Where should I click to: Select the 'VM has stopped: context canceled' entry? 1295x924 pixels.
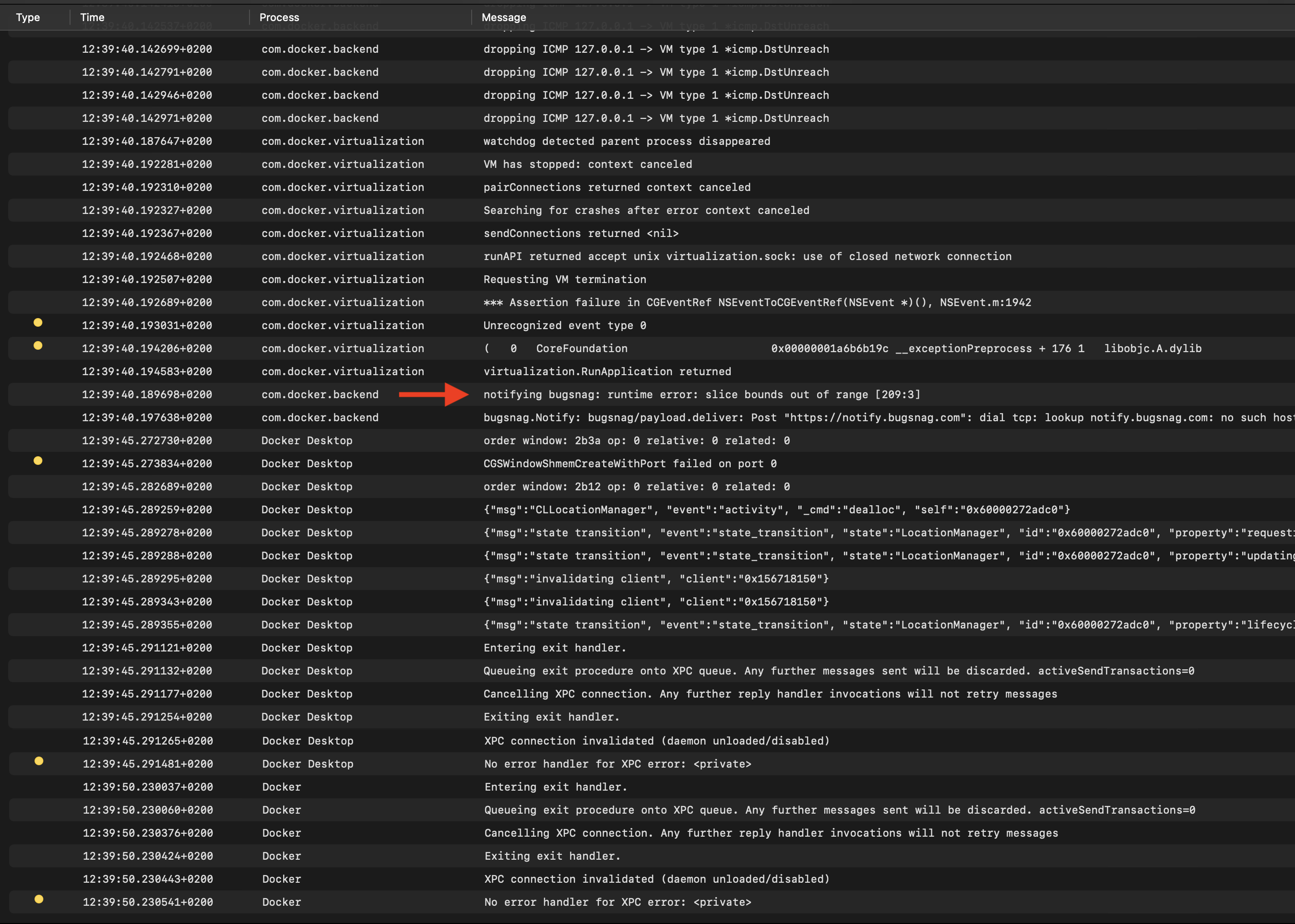[x=587, y=165]
